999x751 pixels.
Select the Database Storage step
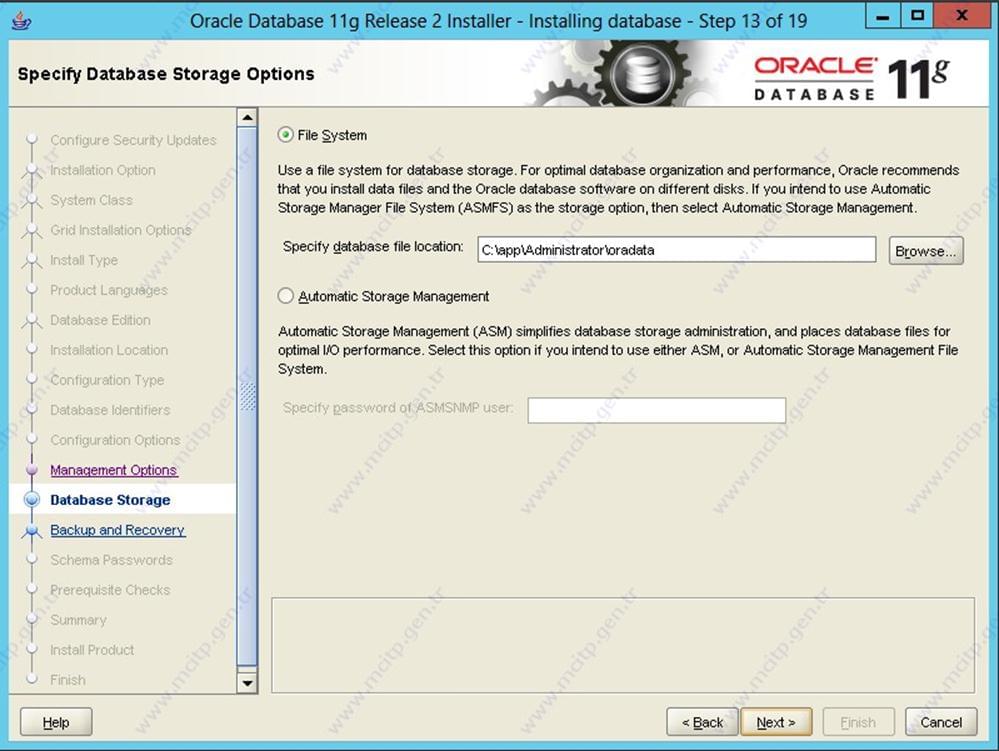(110, 500)
